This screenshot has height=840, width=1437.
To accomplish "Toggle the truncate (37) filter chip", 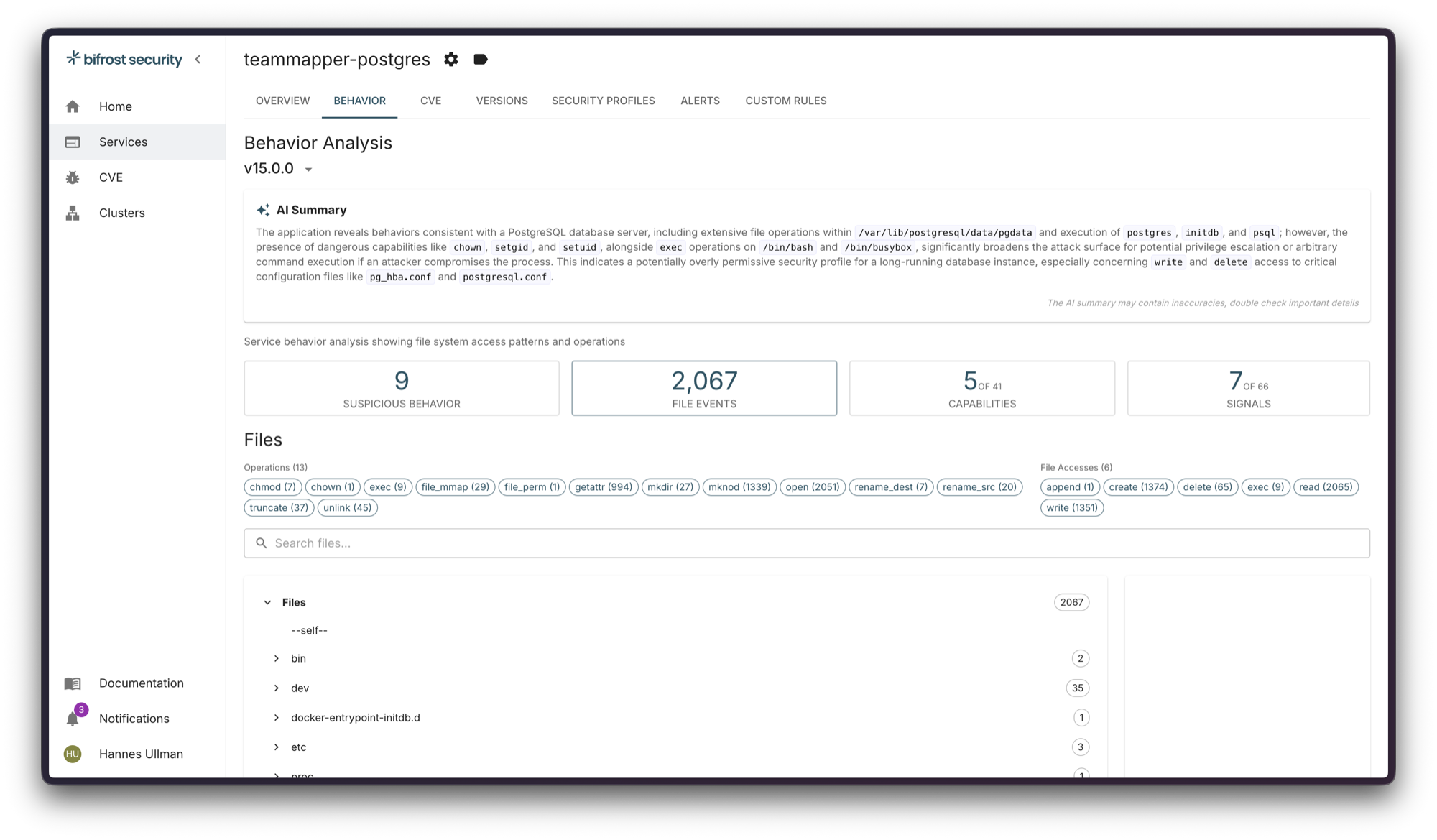I will point(279,507).
